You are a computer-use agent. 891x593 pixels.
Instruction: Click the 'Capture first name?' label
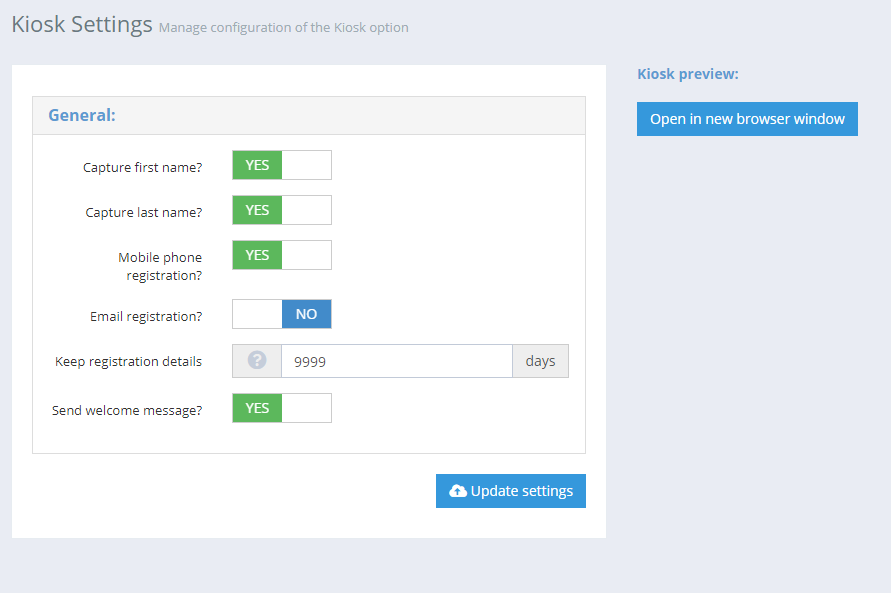(x=143, y=168)
